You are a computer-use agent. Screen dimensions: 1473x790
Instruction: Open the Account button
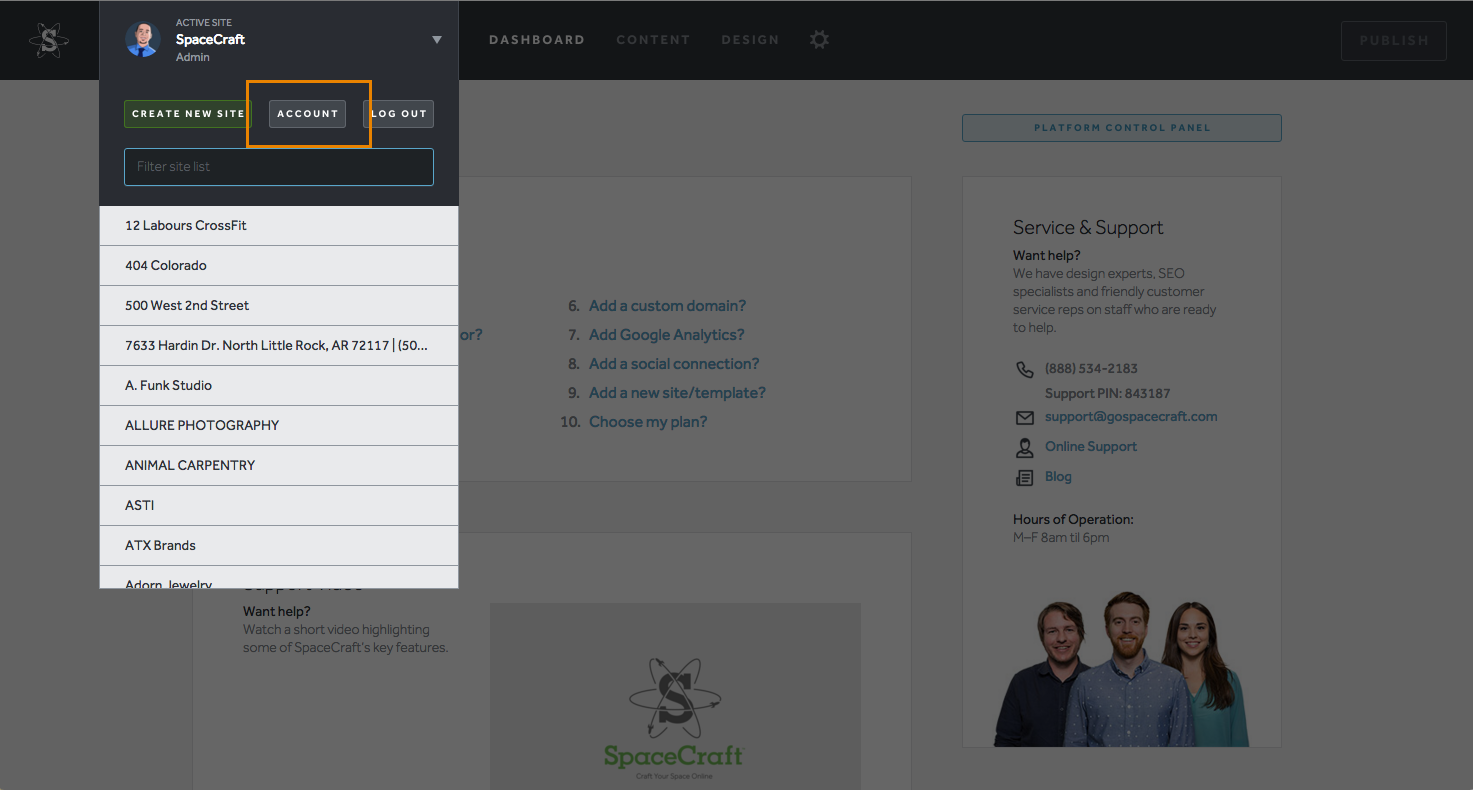(x=308, y=114)
